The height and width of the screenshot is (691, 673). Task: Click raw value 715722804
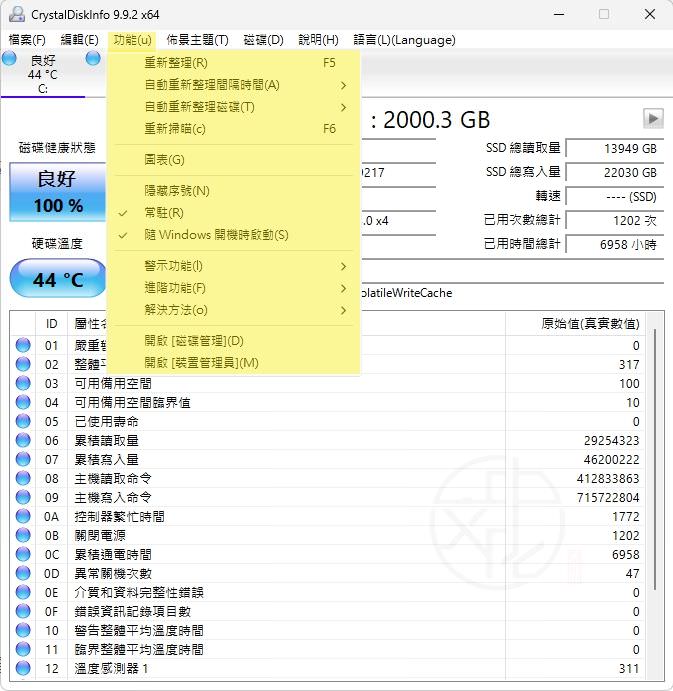click(608, 497)
